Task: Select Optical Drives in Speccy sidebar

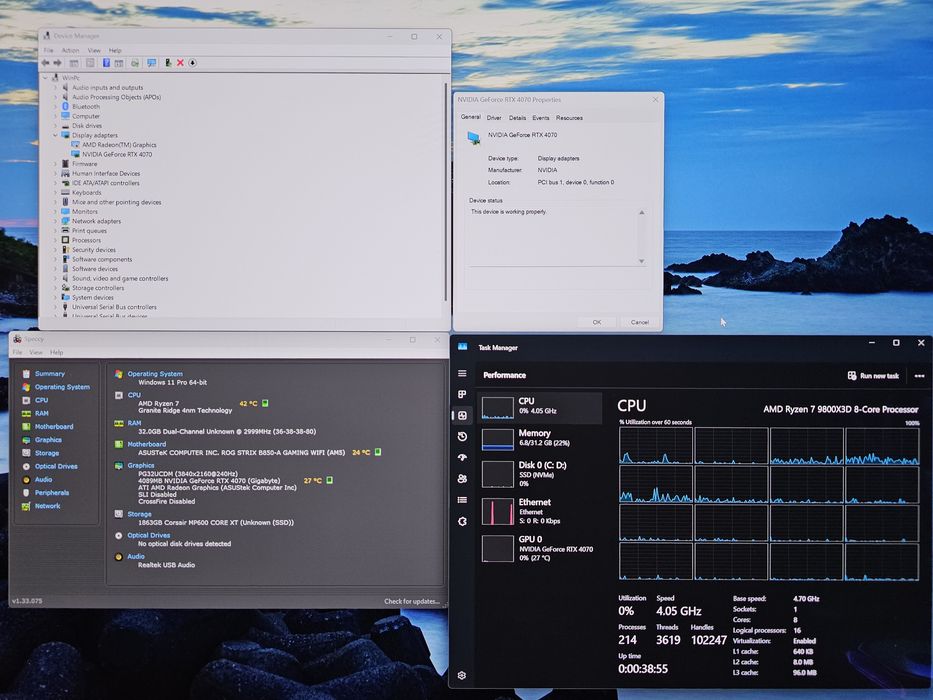Action: [x=56, y=466]
